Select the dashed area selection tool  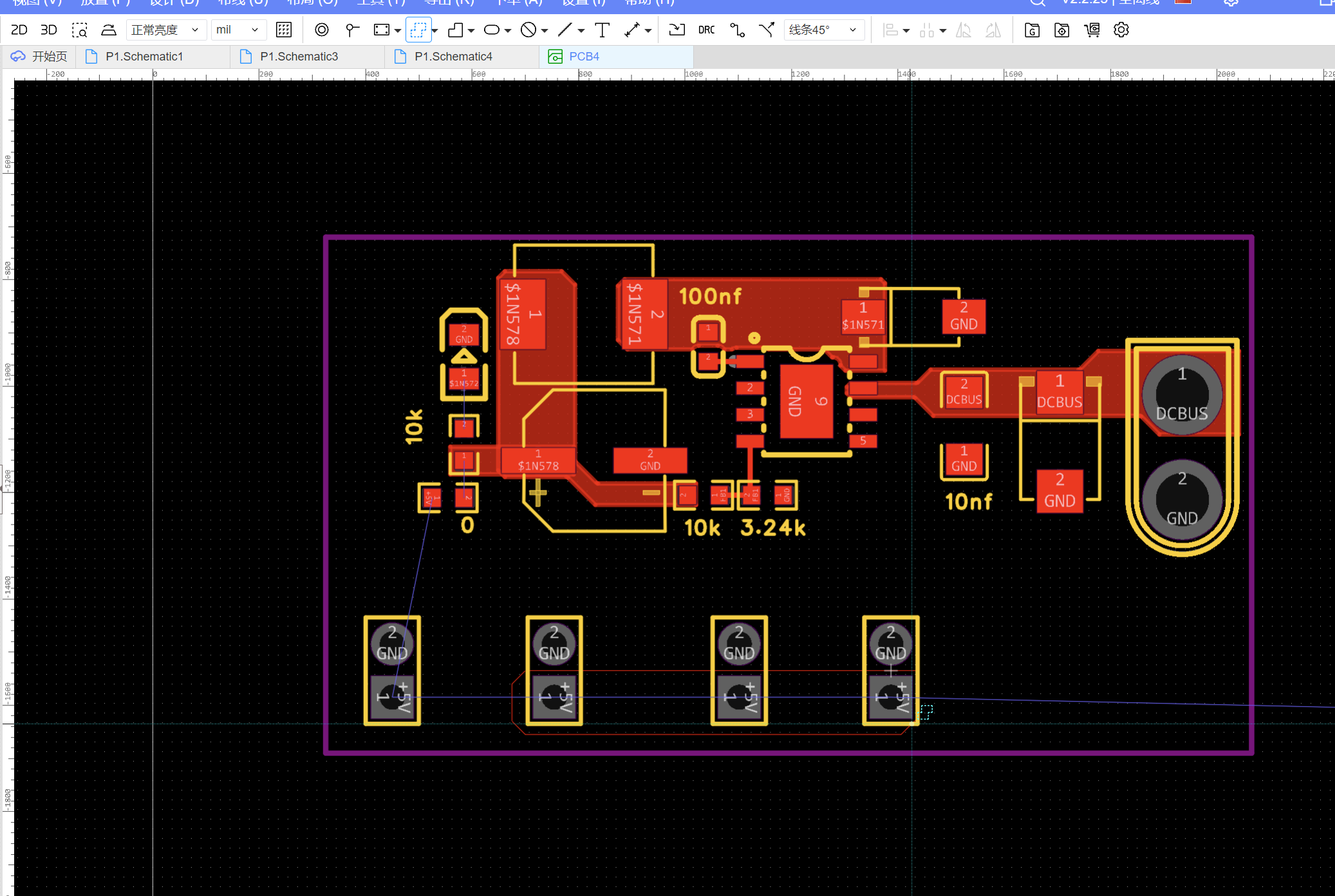(418, 30)
